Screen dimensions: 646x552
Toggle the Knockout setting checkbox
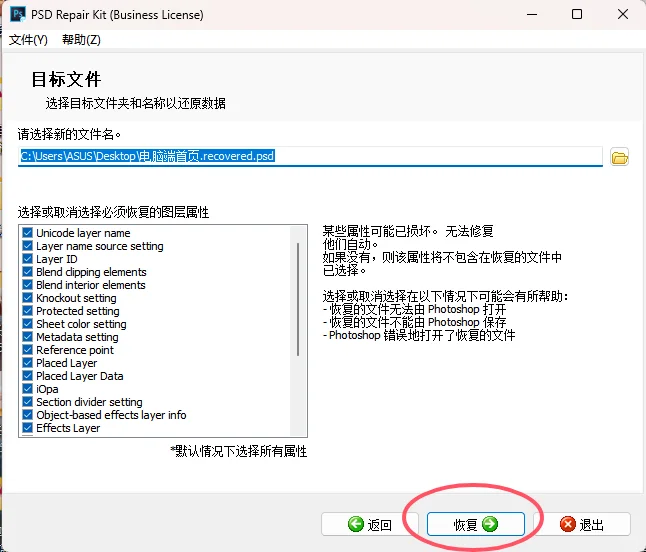point(28,298)
